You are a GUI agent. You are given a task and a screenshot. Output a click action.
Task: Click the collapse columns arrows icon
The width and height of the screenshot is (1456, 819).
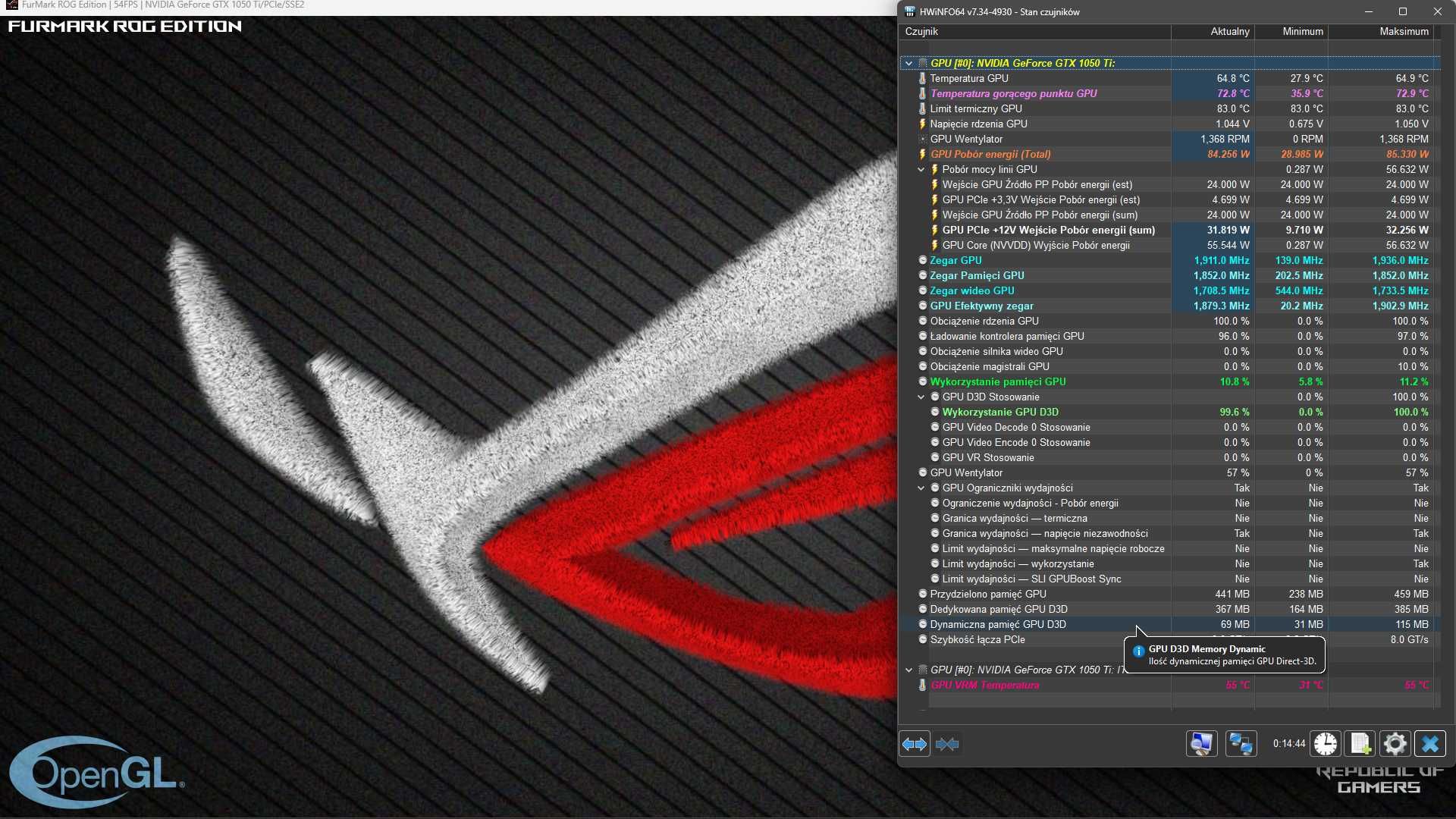[x=947, y=744]
